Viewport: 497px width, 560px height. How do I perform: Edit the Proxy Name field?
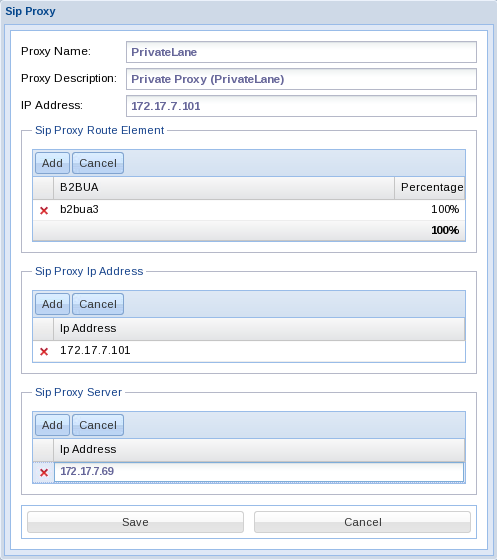pyautogui.click(x=301, y=52)
